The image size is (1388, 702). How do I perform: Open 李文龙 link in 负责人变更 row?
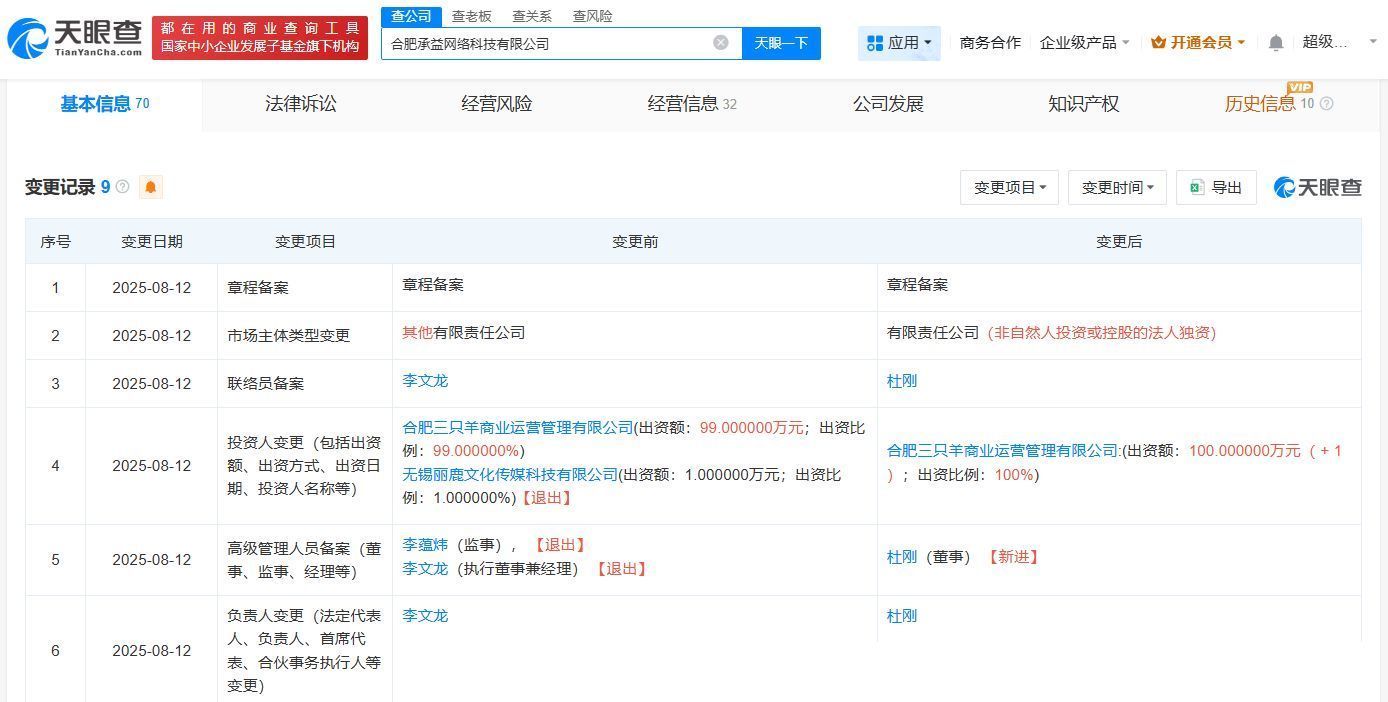click(x=425, y=616)
